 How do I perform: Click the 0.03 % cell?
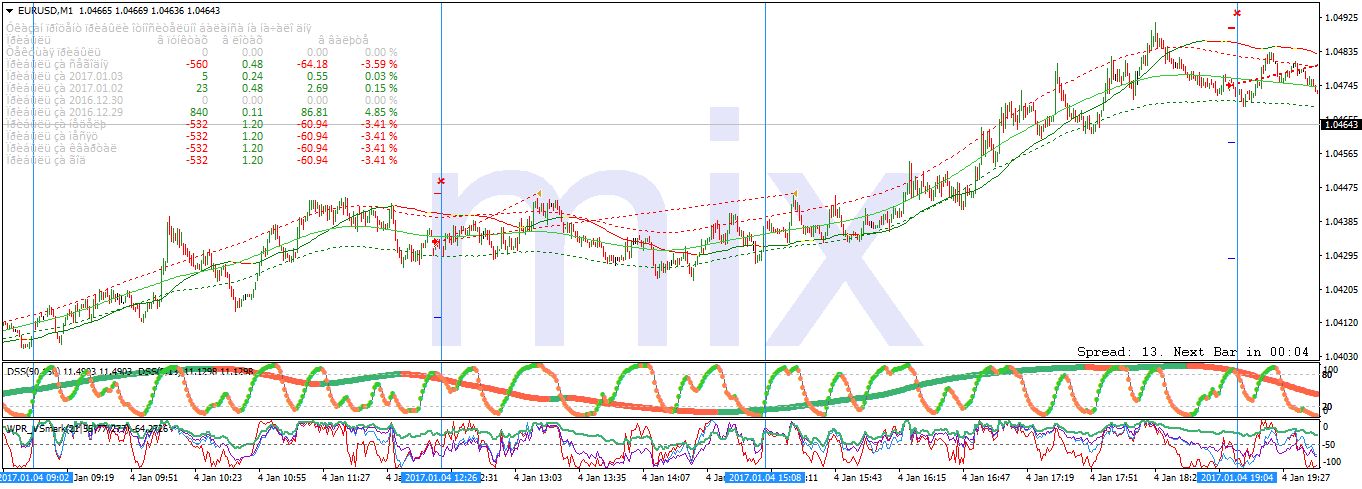[380, 75]
